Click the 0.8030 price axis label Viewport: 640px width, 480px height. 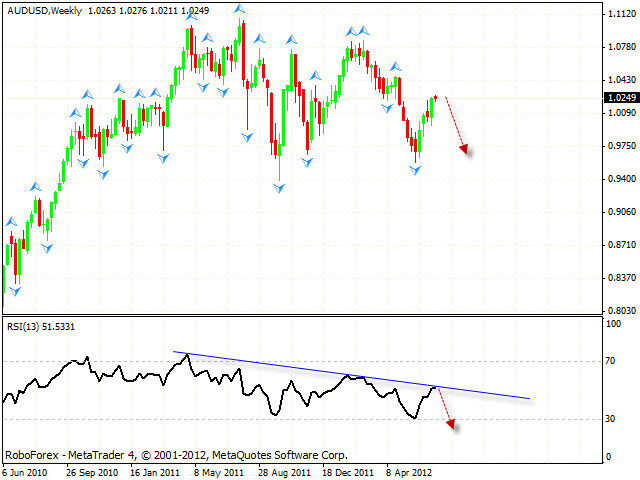(x=620, y=310)
